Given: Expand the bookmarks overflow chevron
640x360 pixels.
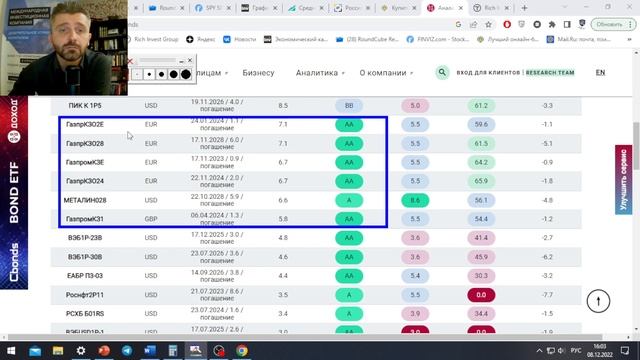Looking at the screenshot, I should click(629, 39).
